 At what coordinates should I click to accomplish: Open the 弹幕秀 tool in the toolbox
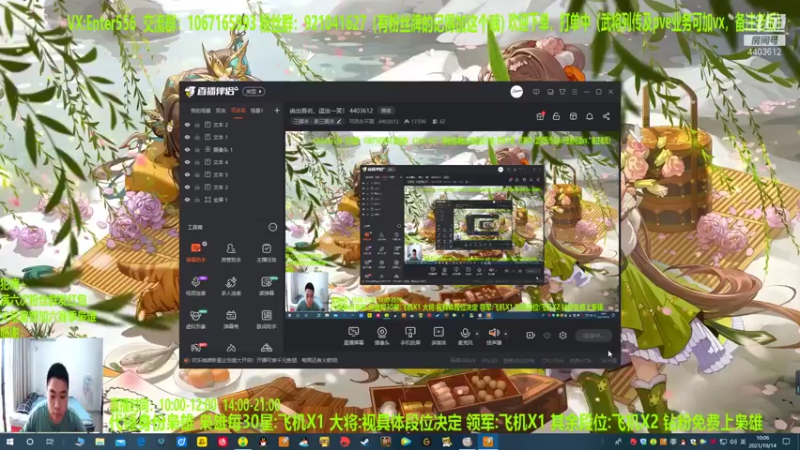click(231, 319)
